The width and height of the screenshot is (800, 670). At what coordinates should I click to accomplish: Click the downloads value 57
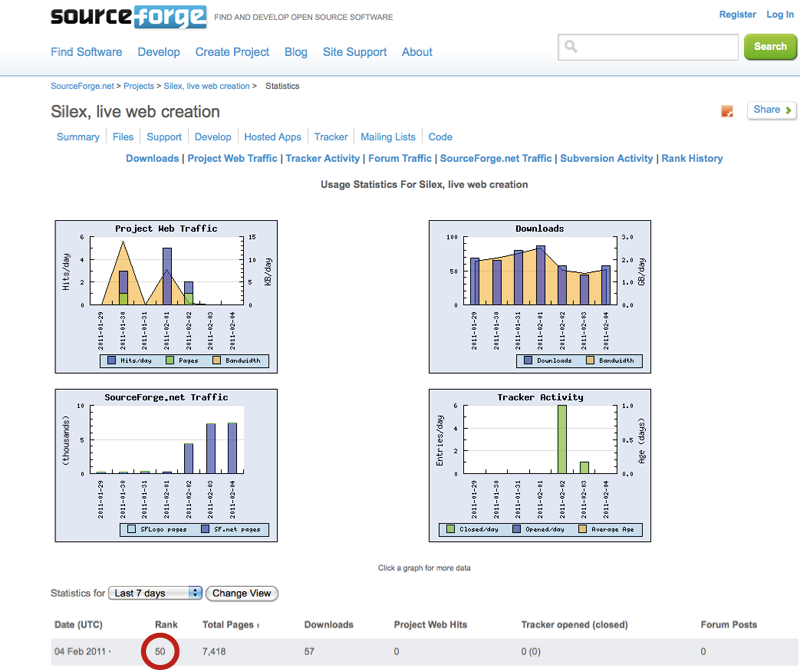click(x=309, y=652)
